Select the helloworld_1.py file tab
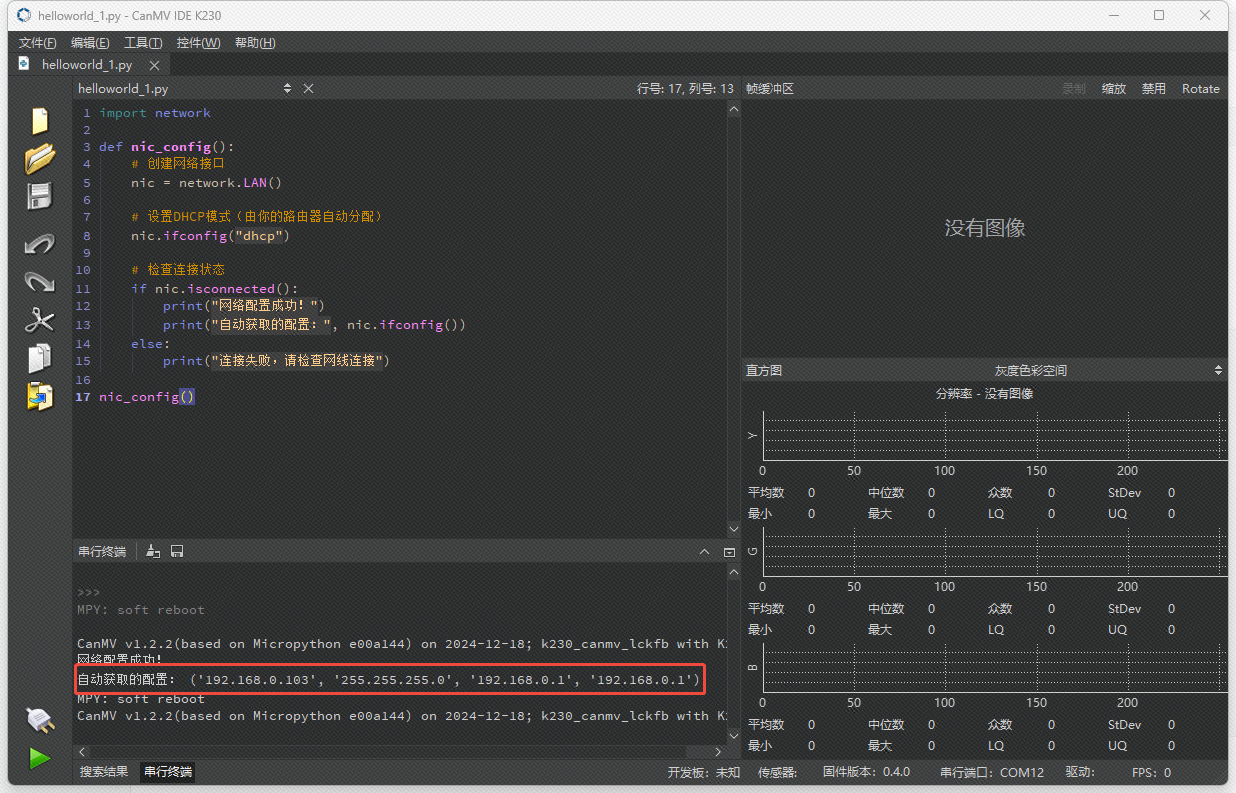The image size is (1236, 793). pyautogui.click(x=86, y=65)
